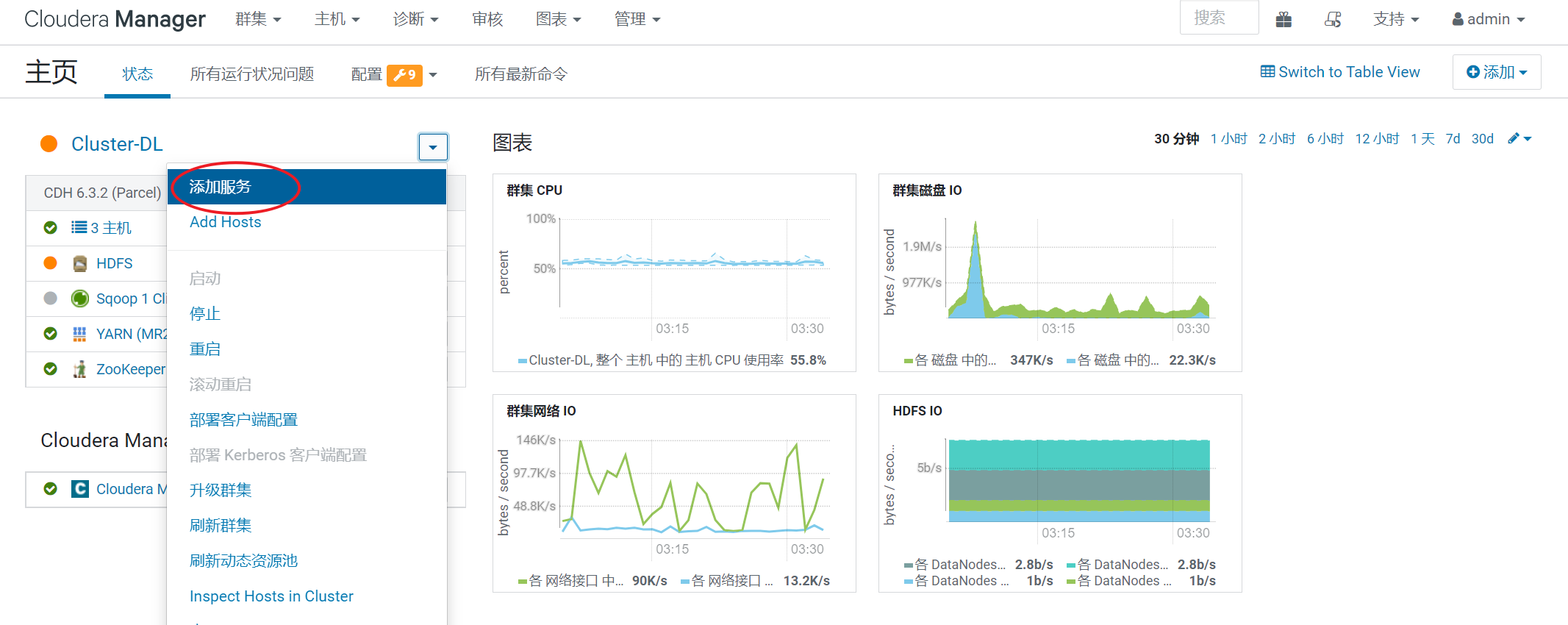Open the HDFS service link
The height and width of the screenshot is (625, 1568).
coord(115,263)
